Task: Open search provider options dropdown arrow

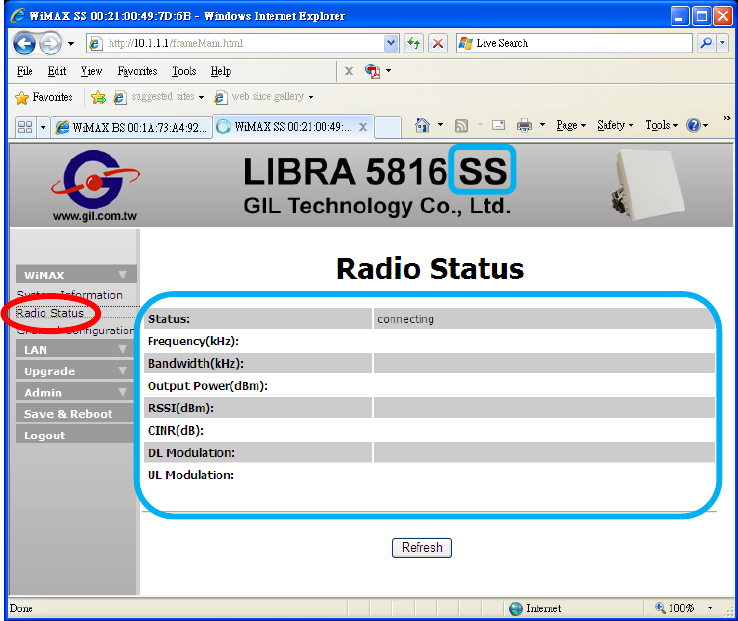Action: [x=723, y=43]
